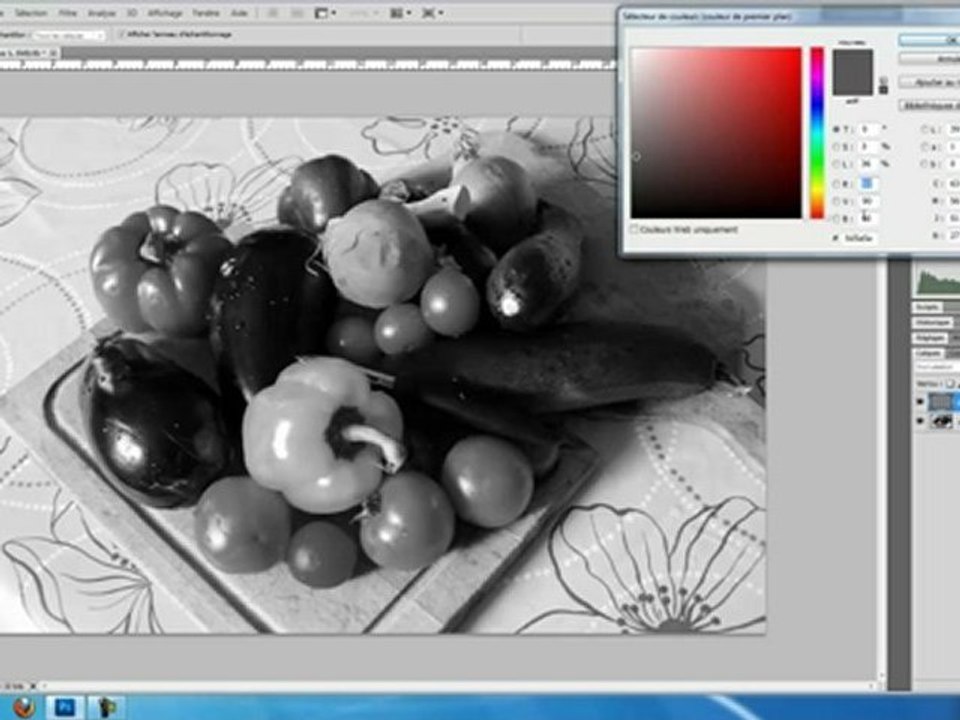Select the S (saturation) radio button
960x720 pixels.
tap(836, 147)
